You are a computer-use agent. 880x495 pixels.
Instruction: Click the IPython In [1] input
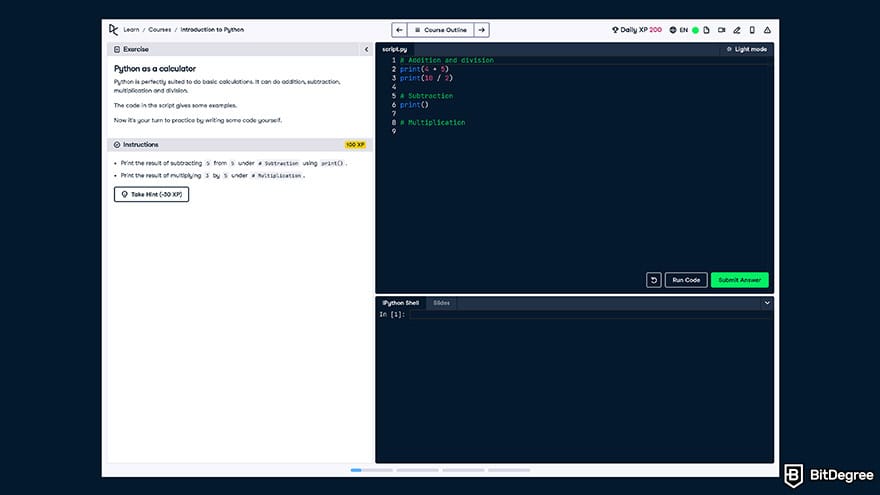(590, 314)
